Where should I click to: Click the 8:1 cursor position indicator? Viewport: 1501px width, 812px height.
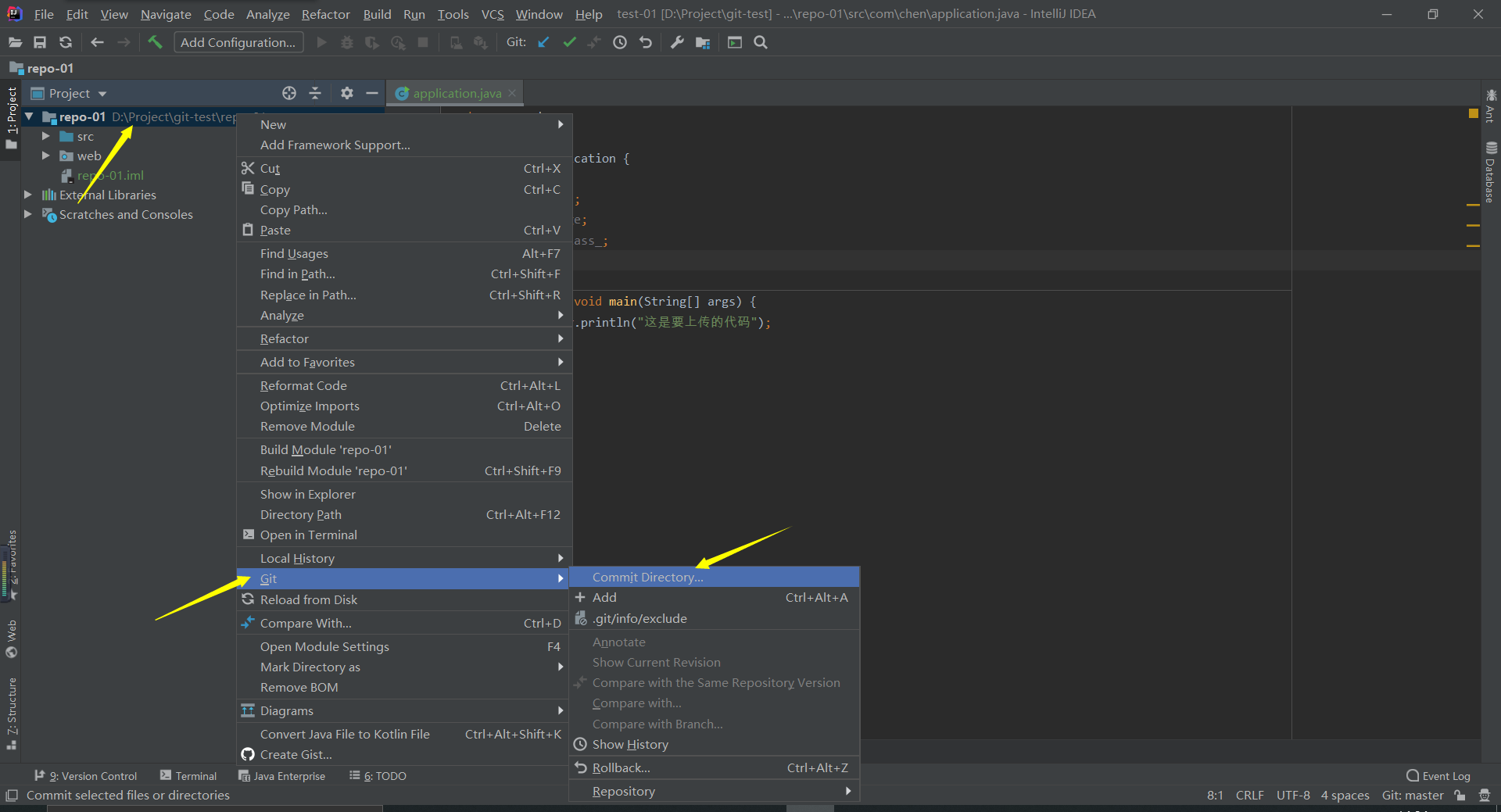pyautogui.click(x=1215, y=795)
